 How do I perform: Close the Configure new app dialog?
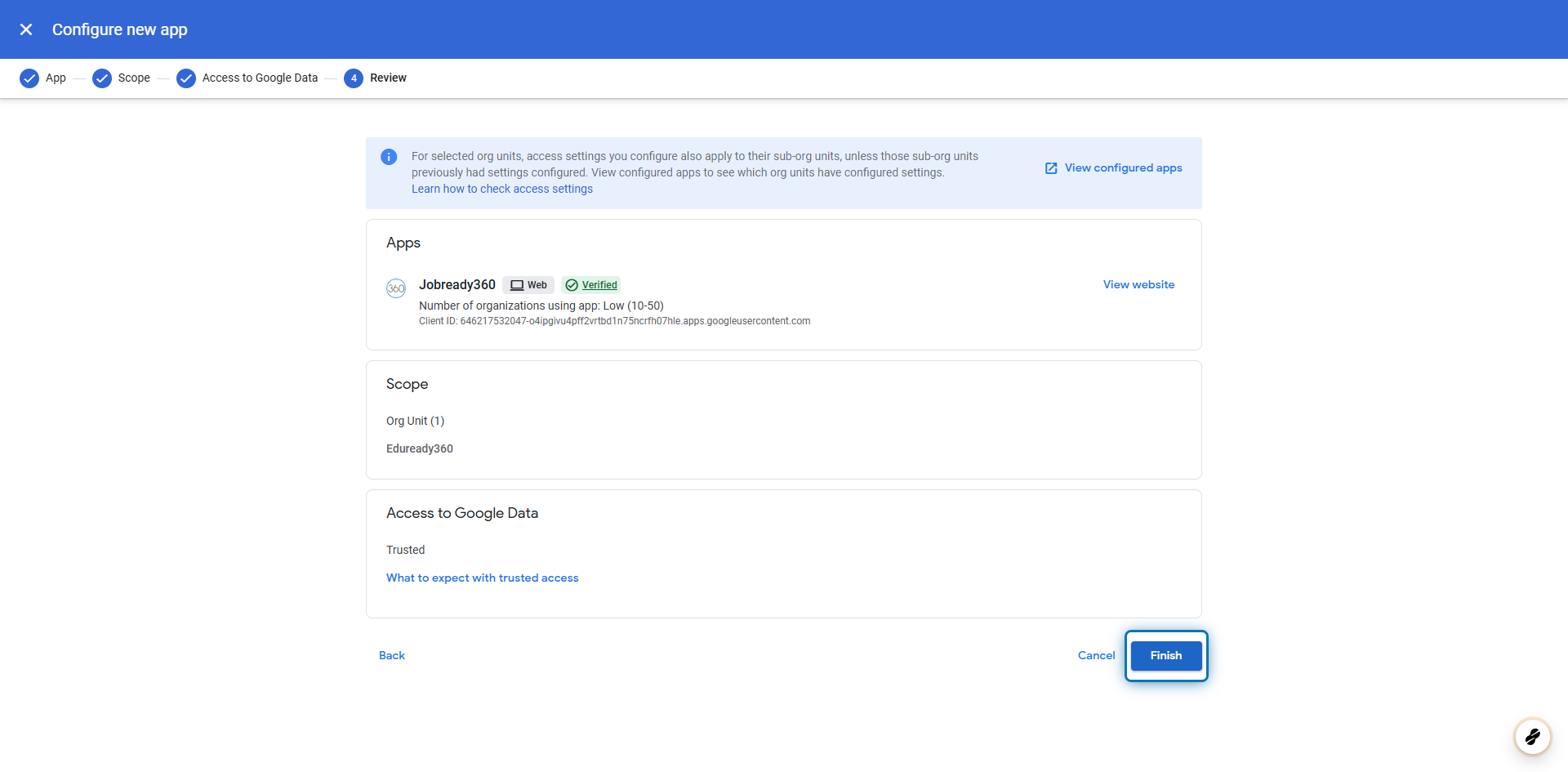(x=26, y=29)
